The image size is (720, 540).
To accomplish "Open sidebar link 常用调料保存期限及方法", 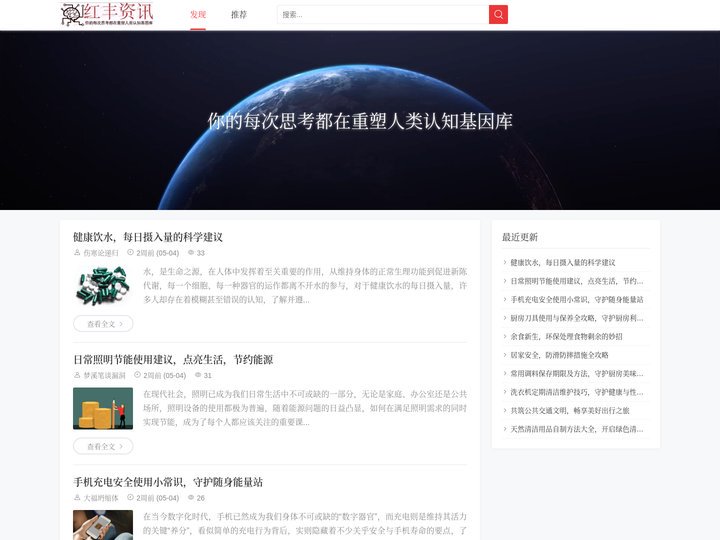I will pyautogui.click(x=577, y=373).
